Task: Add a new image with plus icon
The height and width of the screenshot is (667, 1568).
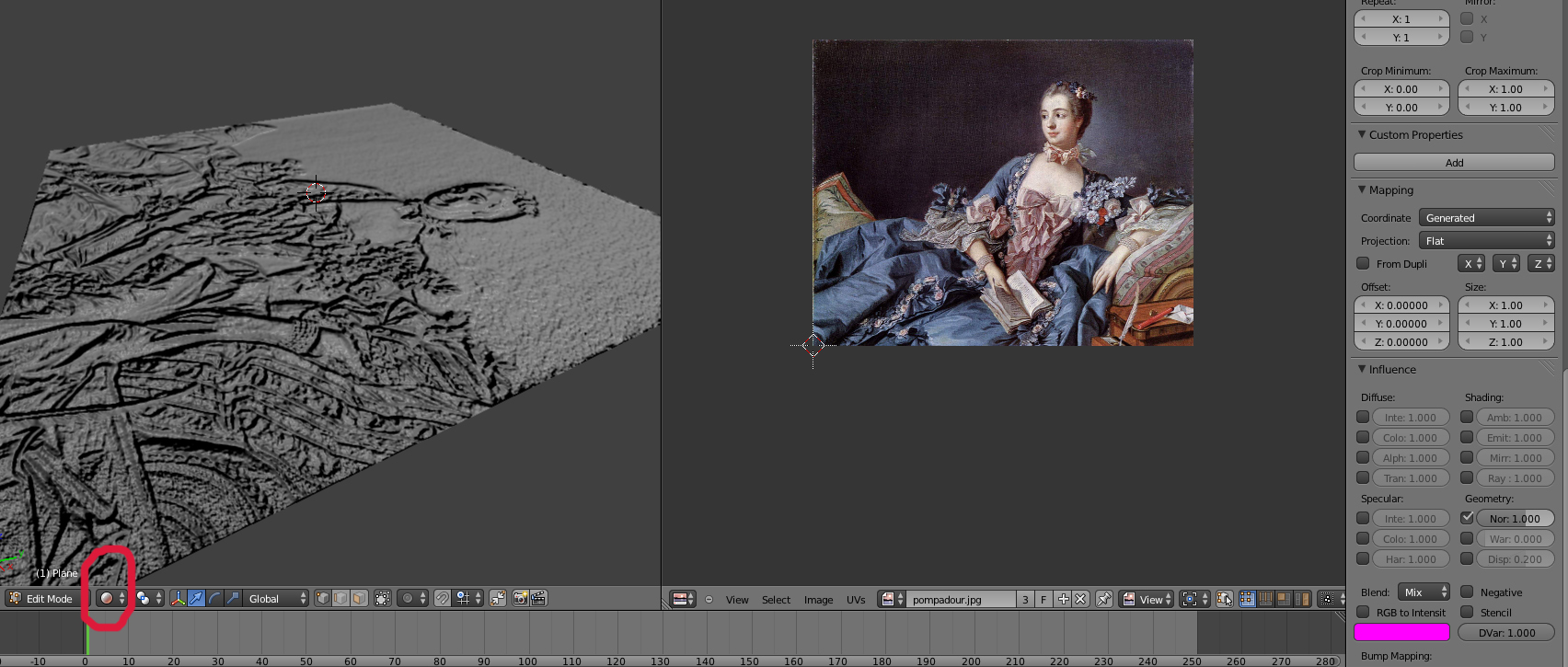Action: pos(1063,599)
